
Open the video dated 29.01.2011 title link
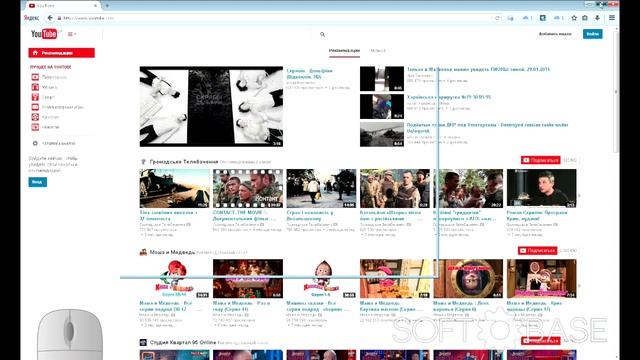pyautogui.click(x=478, y=69)
